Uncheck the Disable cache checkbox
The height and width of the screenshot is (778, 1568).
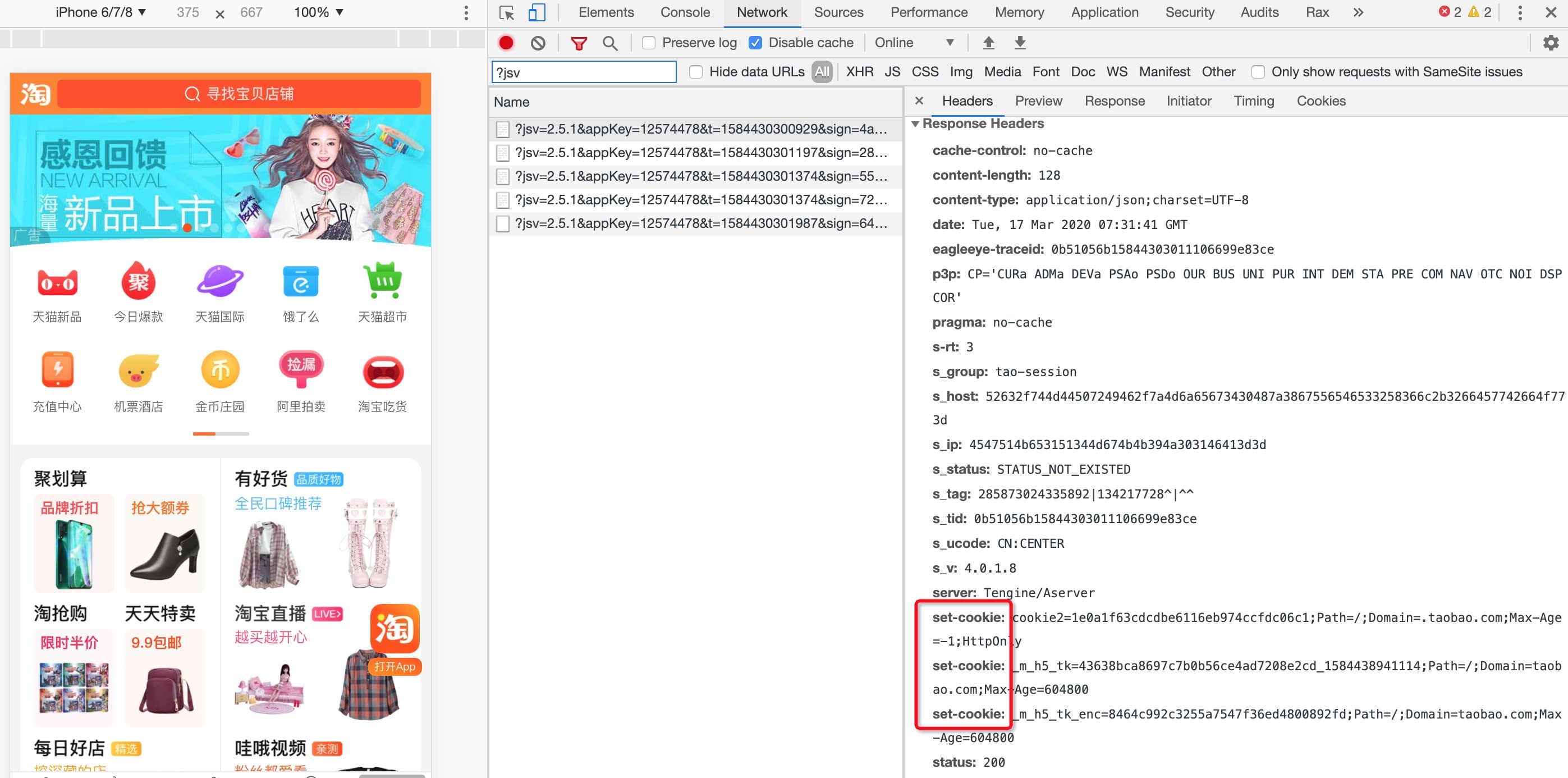pyautogui.click(x=755, y=43)
